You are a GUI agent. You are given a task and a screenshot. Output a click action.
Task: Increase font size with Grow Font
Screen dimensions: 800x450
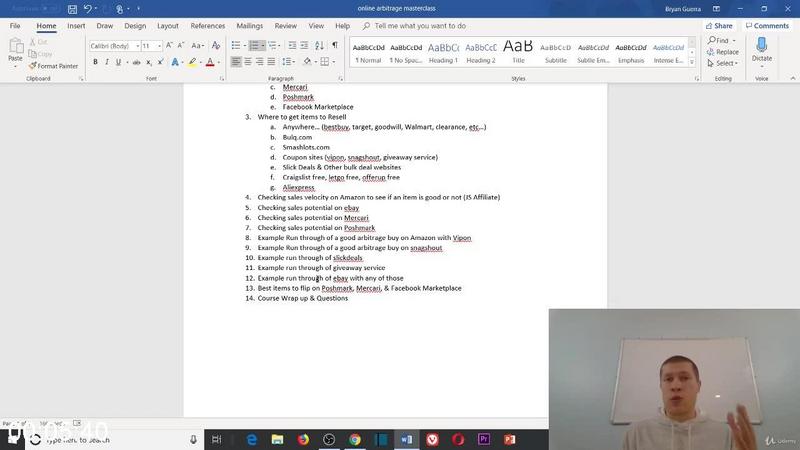(x=169, y=46)
